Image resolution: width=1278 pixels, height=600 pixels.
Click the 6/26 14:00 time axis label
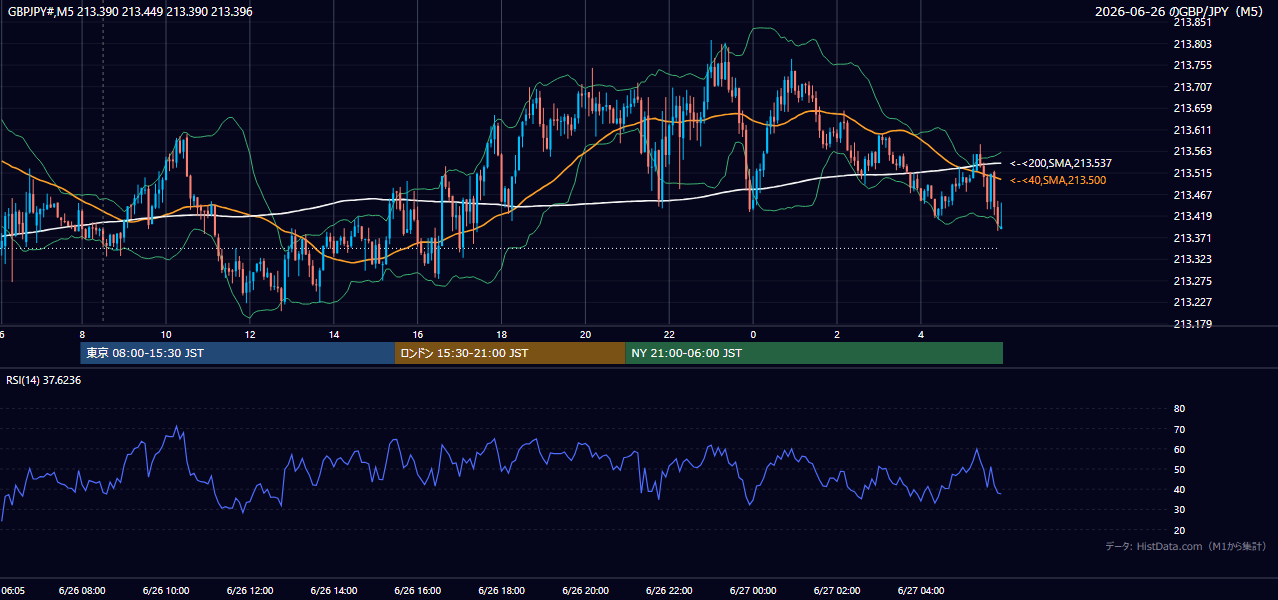tap(335, 591)
